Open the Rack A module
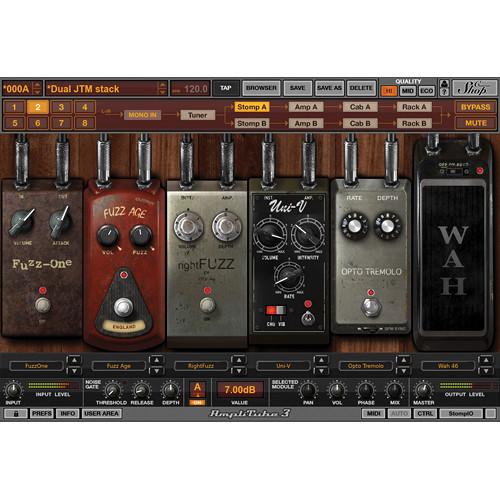The width and height of the screenshot is (500, 500). pos(414,107)
